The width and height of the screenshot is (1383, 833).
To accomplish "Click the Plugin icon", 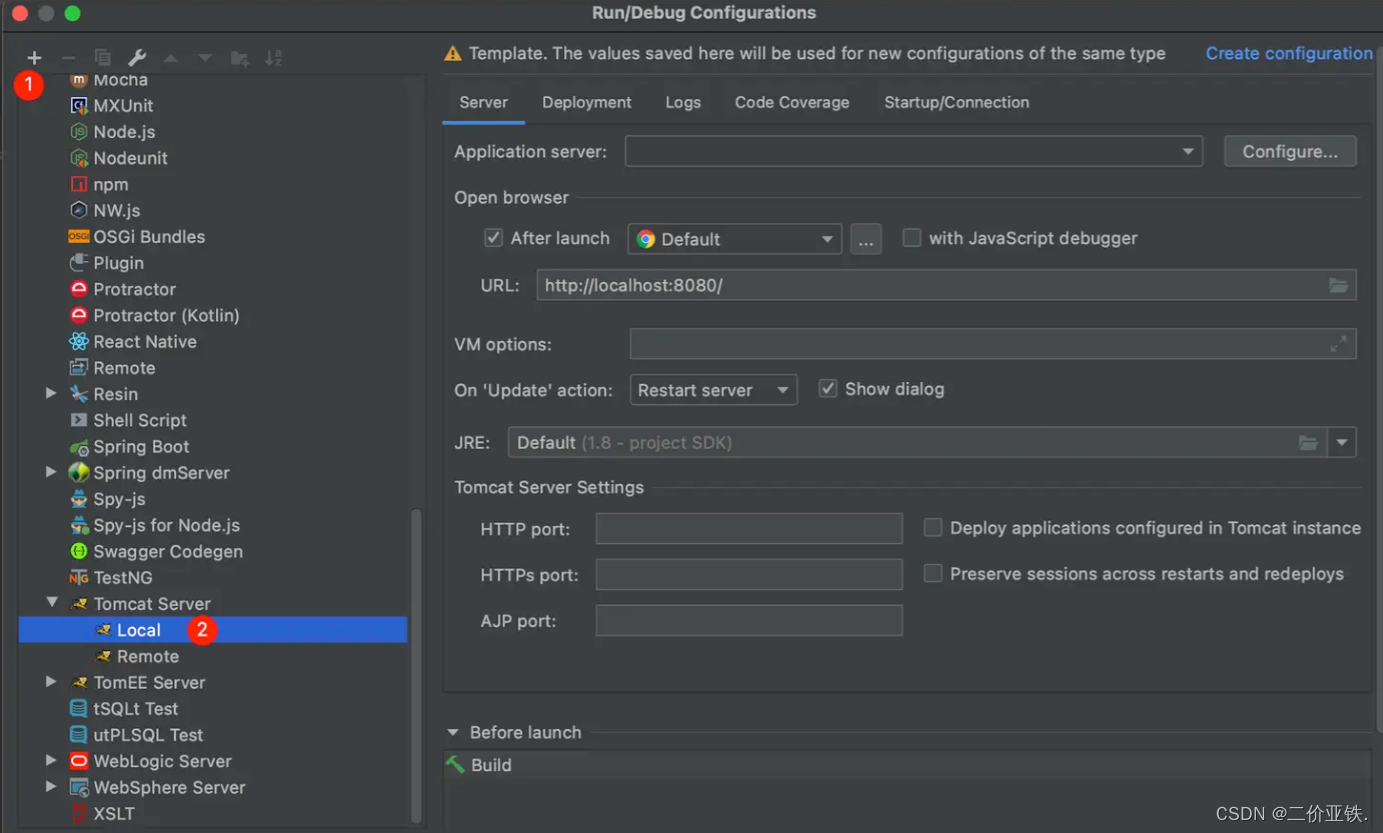I will (79, 263).
